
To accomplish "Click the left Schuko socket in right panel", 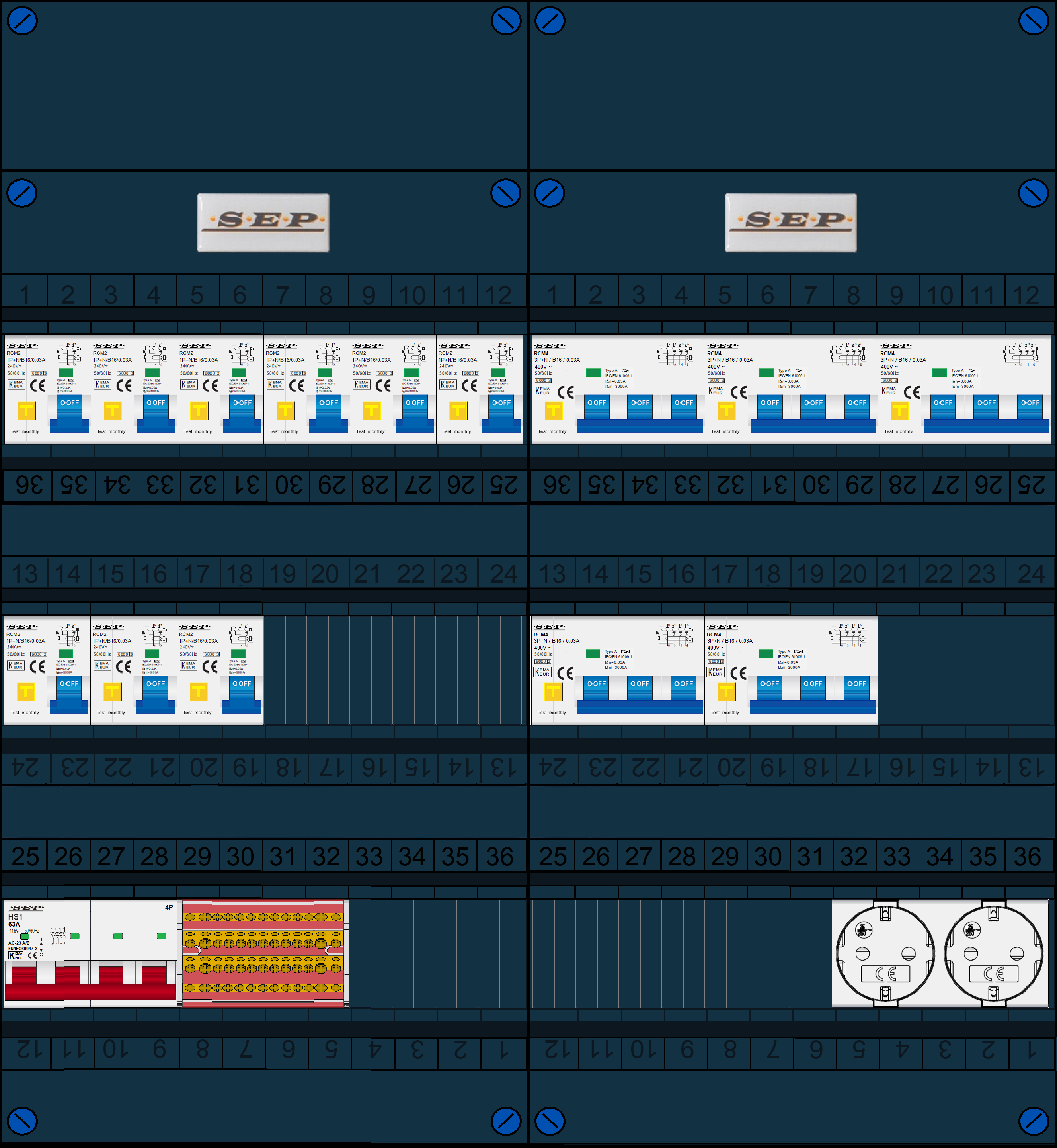I will pyautogui.click(x=885, y=953).
